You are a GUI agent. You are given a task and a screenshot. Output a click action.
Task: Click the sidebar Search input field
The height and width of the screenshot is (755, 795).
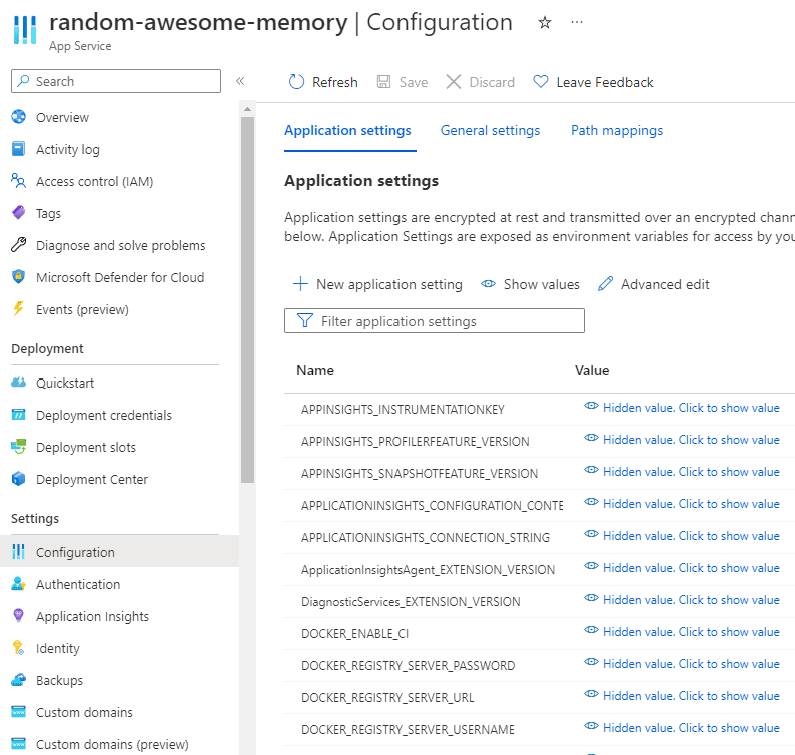point(116,81)
